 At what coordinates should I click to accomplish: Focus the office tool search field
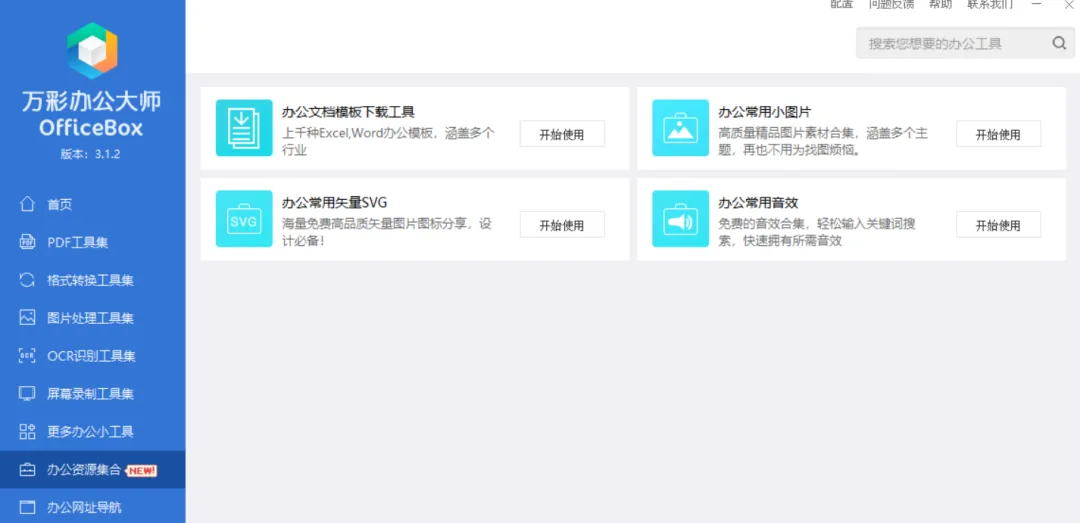[966, 43]
